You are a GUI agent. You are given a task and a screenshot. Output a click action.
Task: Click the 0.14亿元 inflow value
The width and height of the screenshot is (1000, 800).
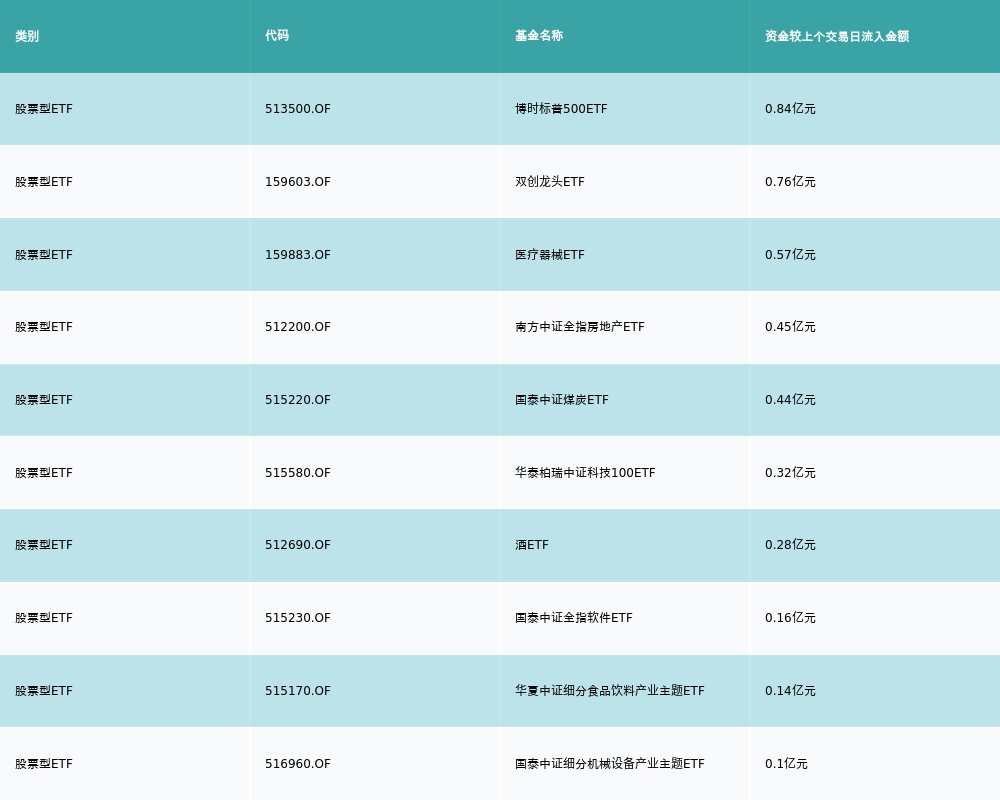pos(790,691)
